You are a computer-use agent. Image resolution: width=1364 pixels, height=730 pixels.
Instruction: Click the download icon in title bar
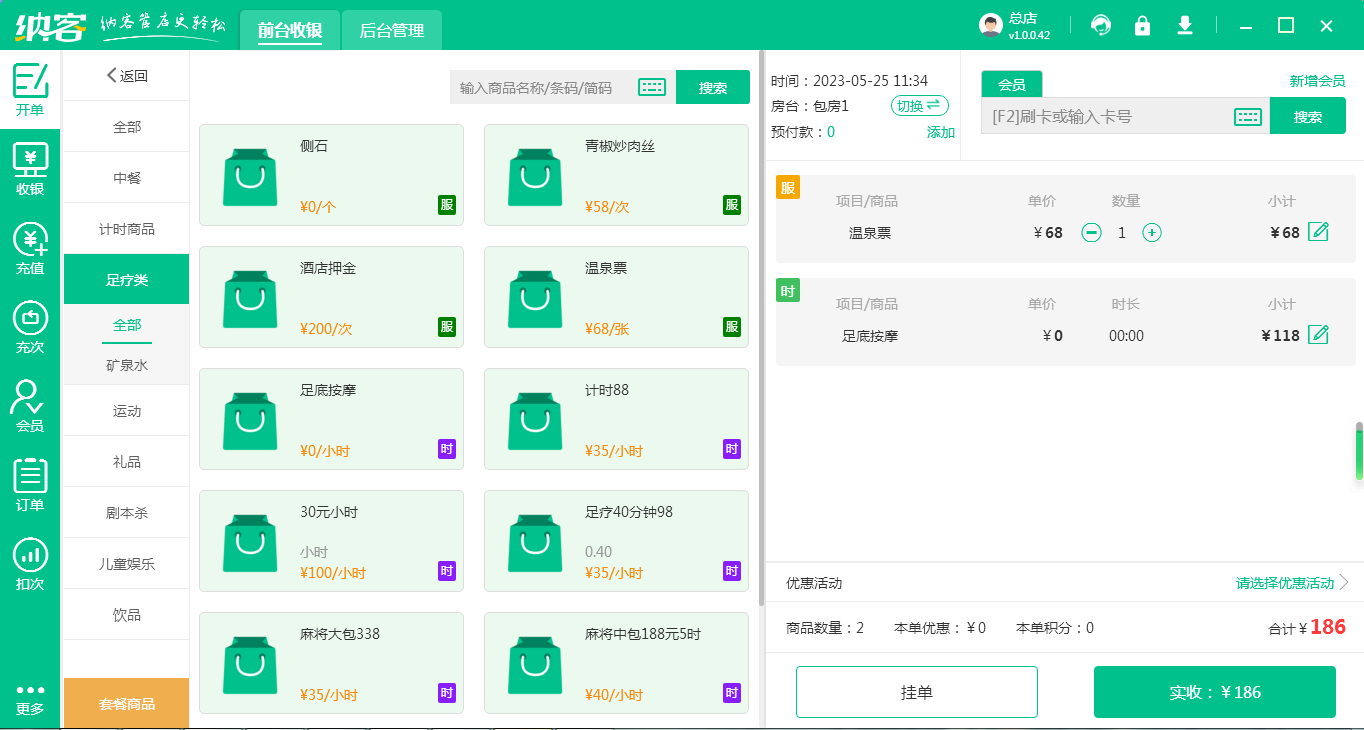pos(1185,25)
